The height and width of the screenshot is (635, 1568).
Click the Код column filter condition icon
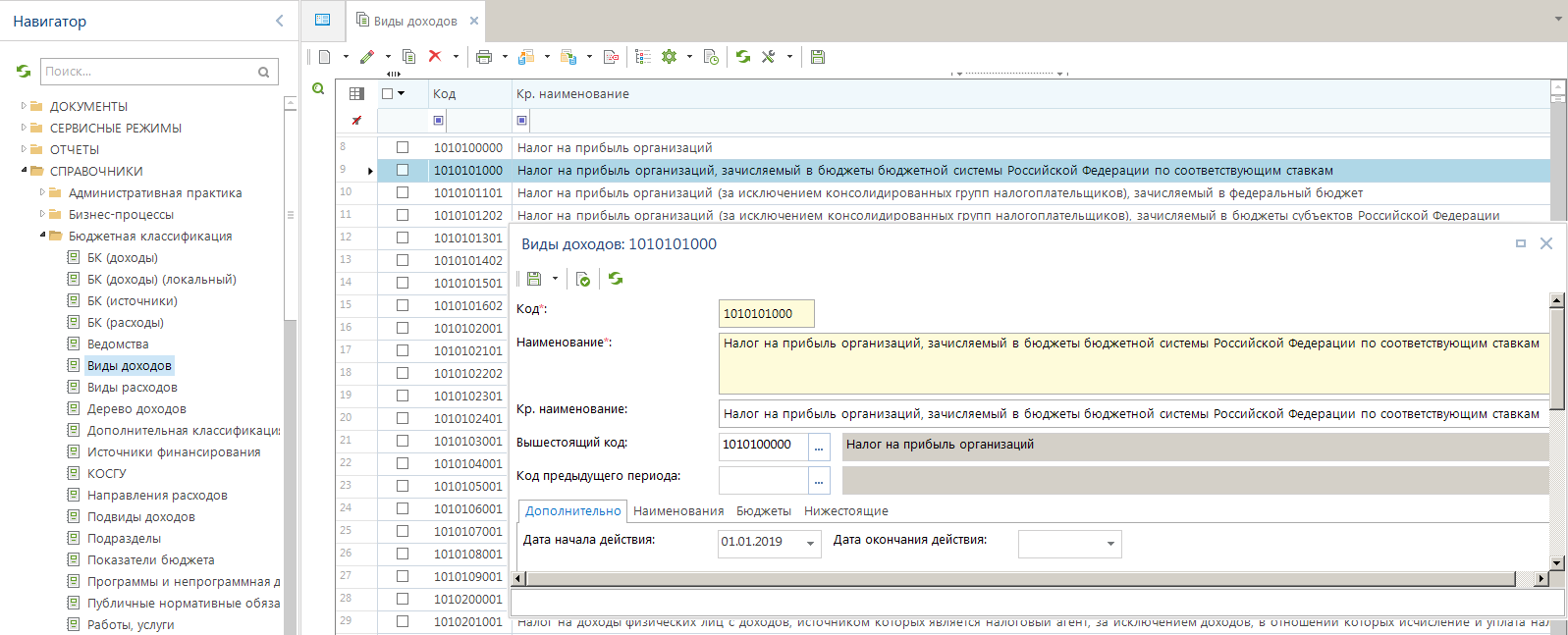tap(439, 121)
